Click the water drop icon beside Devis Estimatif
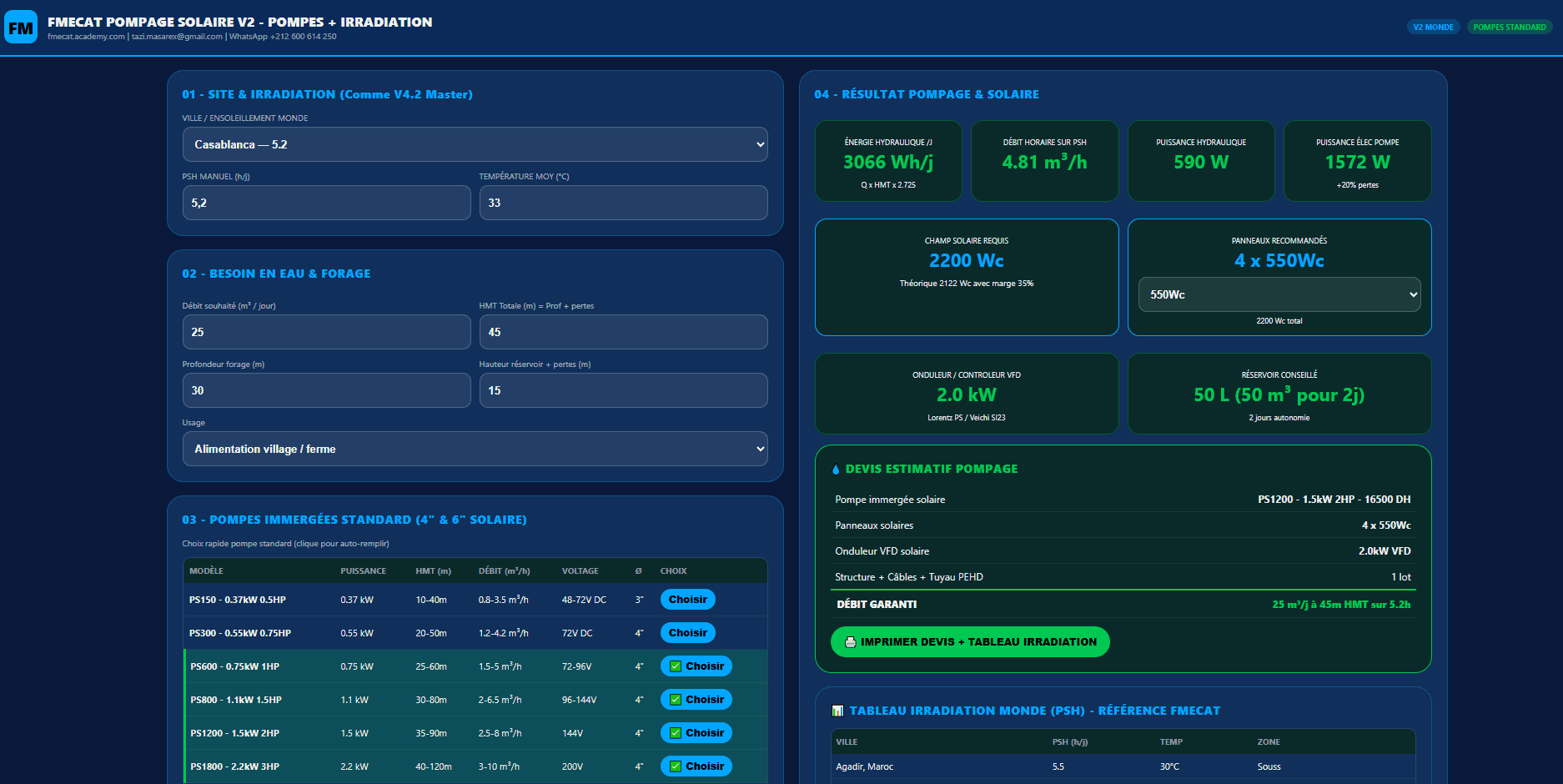This screenshot has height=784, width=1563. pos(836,470)
